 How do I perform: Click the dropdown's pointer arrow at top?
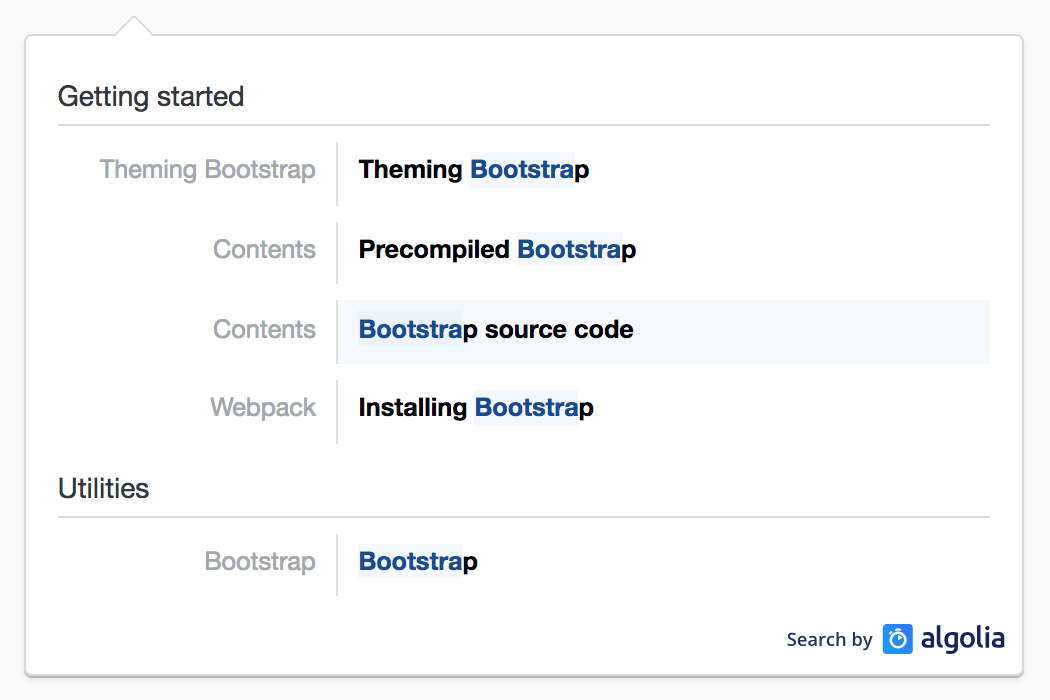coord(134,26)
